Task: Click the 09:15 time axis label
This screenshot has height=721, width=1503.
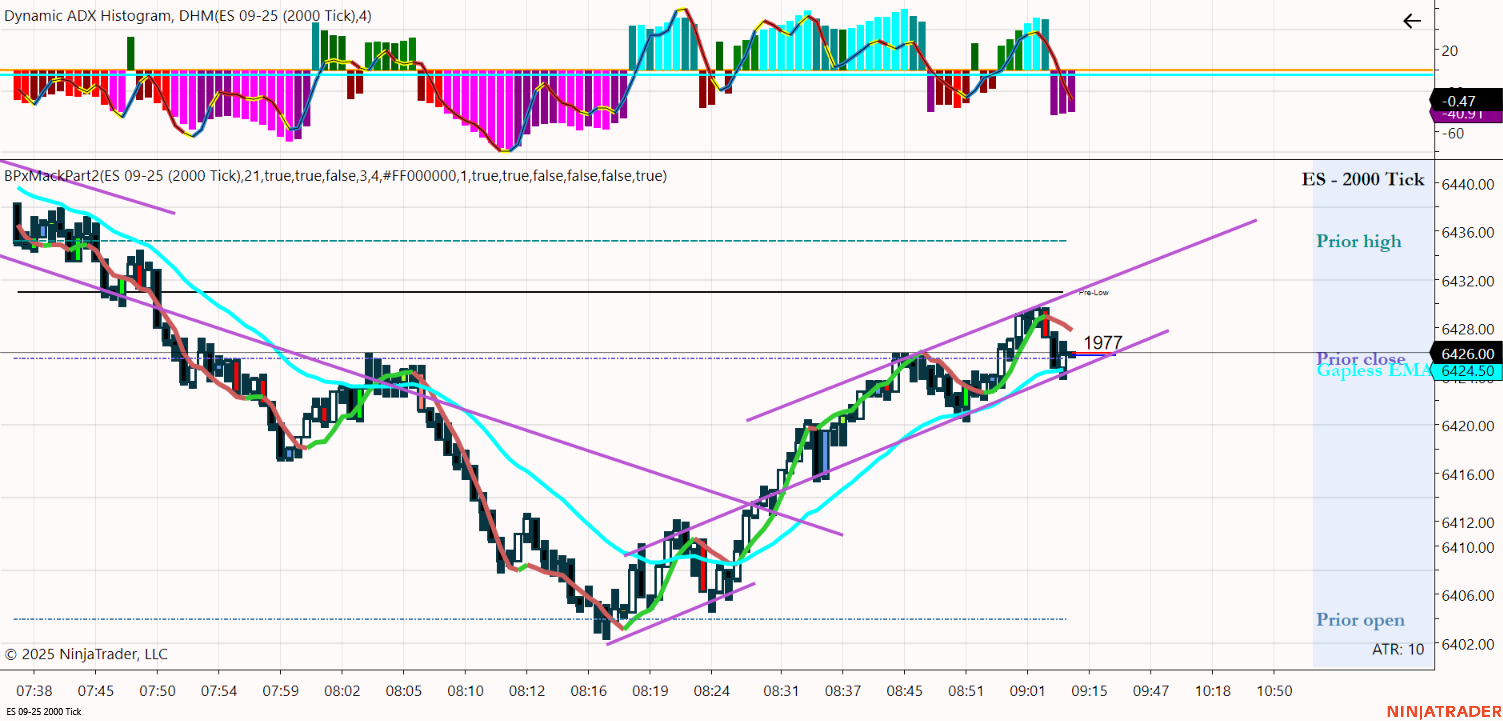Action: [1088, 691]
